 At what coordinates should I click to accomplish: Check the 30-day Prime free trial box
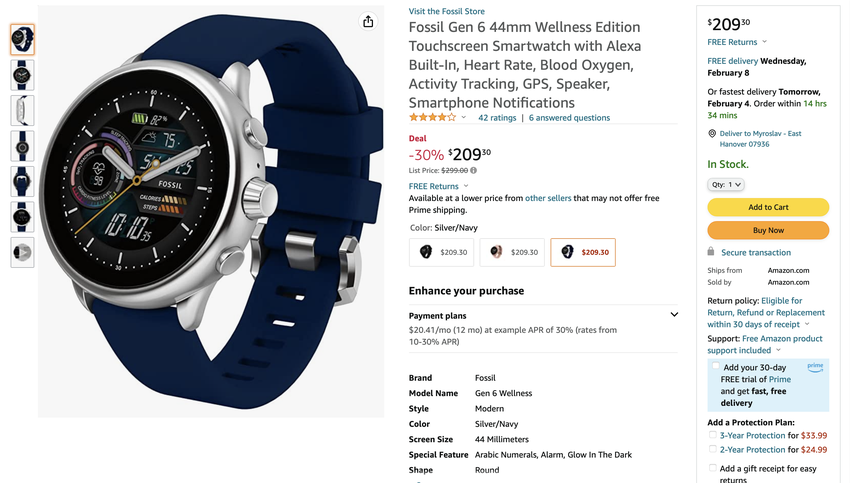tap(715, 368)
